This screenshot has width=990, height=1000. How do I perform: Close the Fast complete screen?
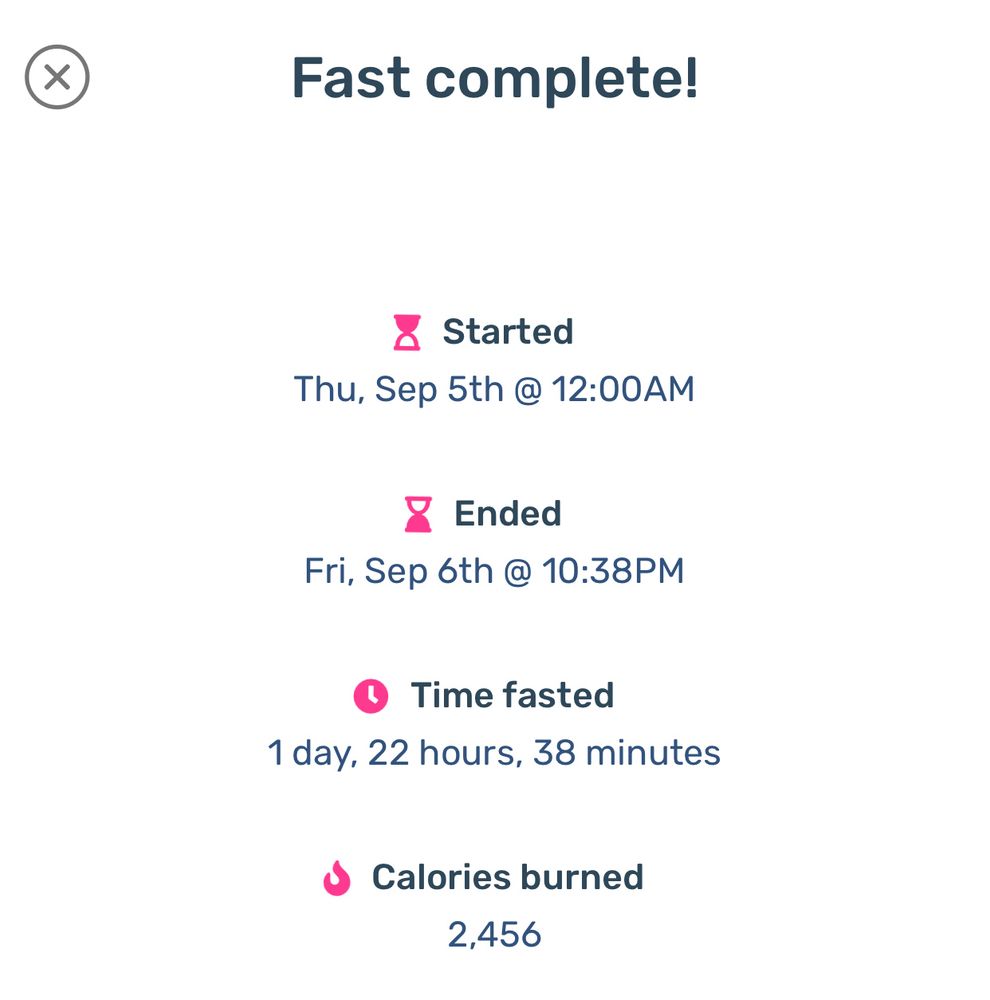pos(57,77)
